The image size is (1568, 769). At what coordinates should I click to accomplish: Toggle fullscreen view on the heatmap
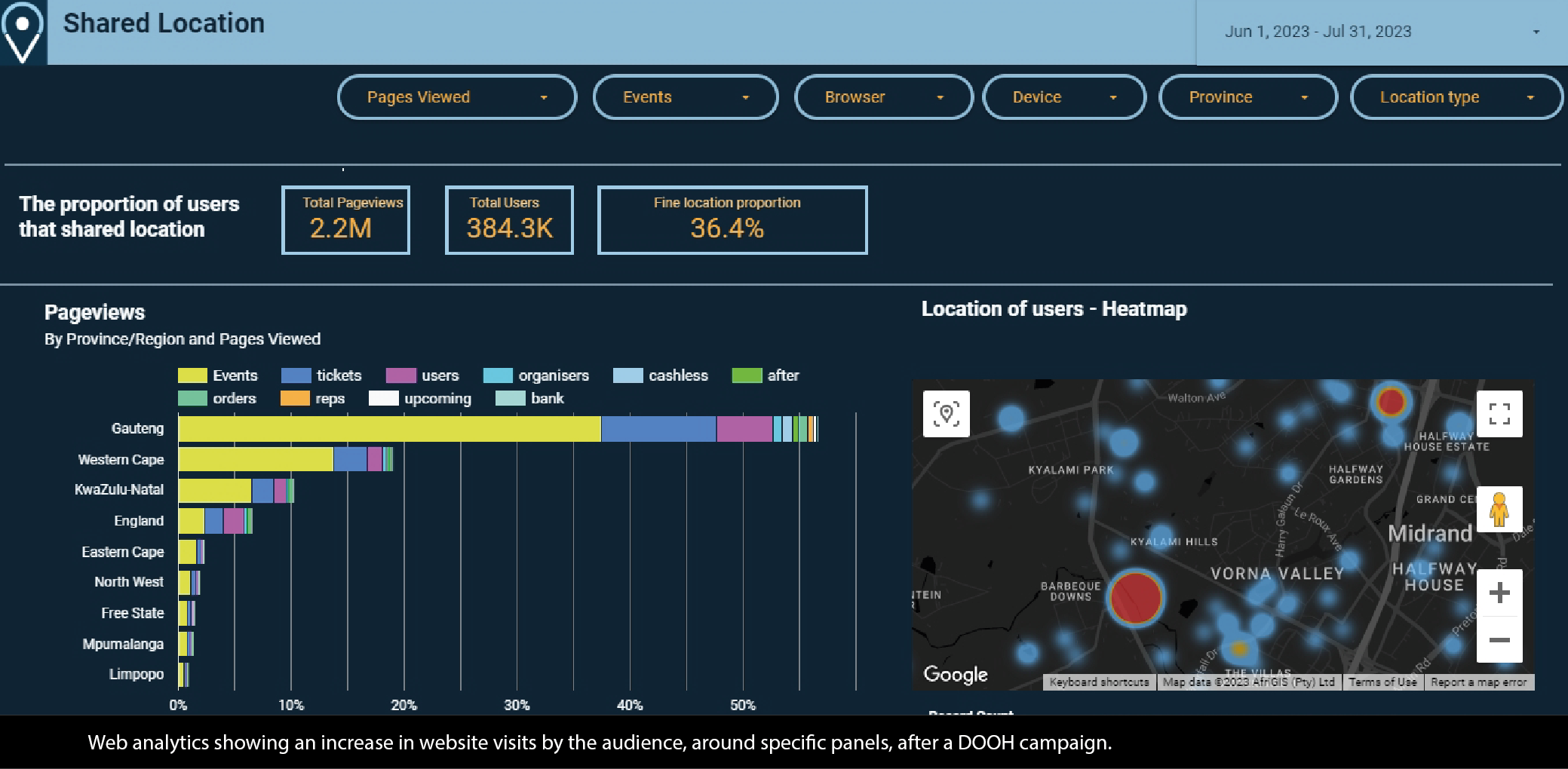click(1499, 413)
